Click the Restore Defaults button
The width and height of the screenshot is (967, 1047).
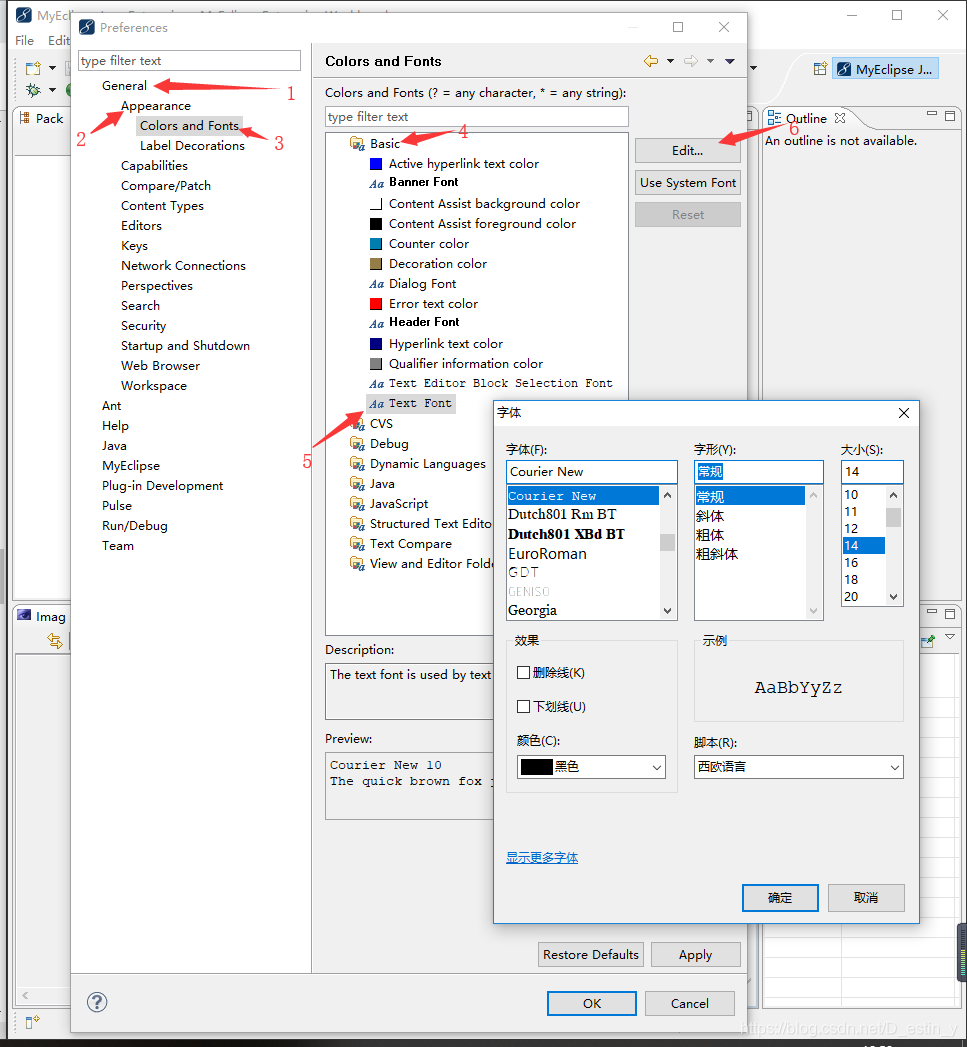coord(591,955)
